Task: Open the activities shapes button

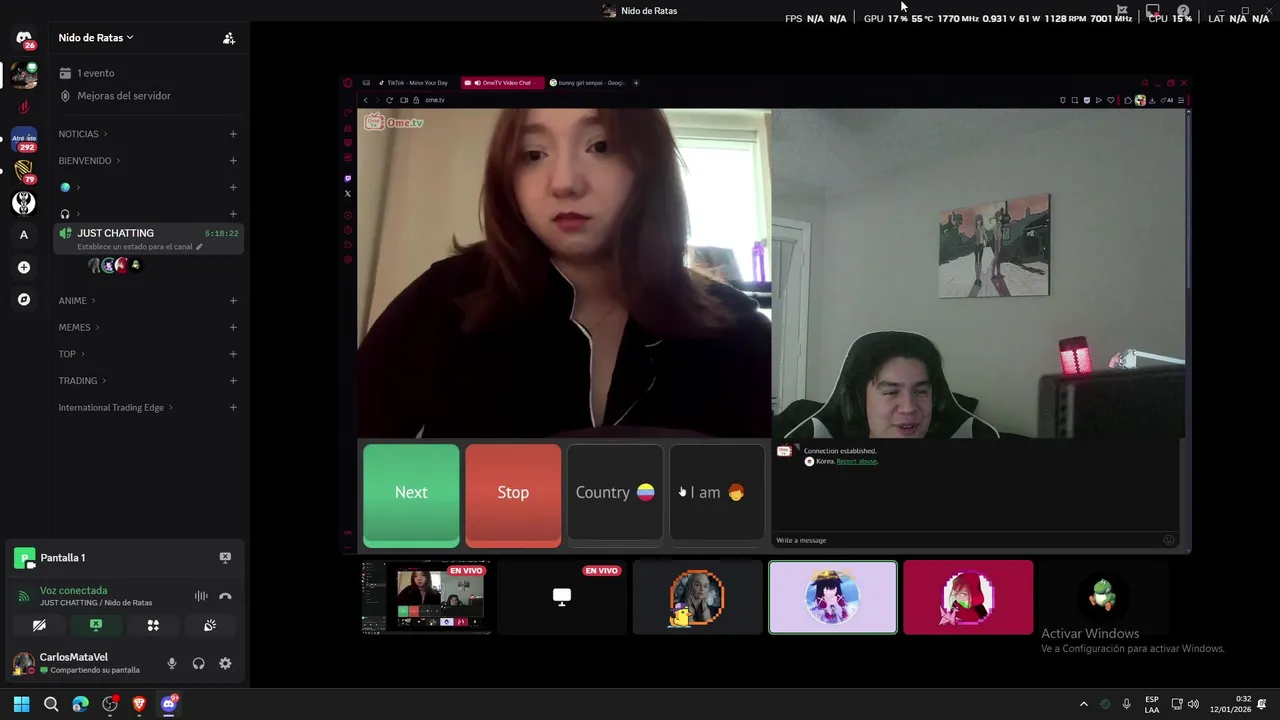Action: coord(153,625)
